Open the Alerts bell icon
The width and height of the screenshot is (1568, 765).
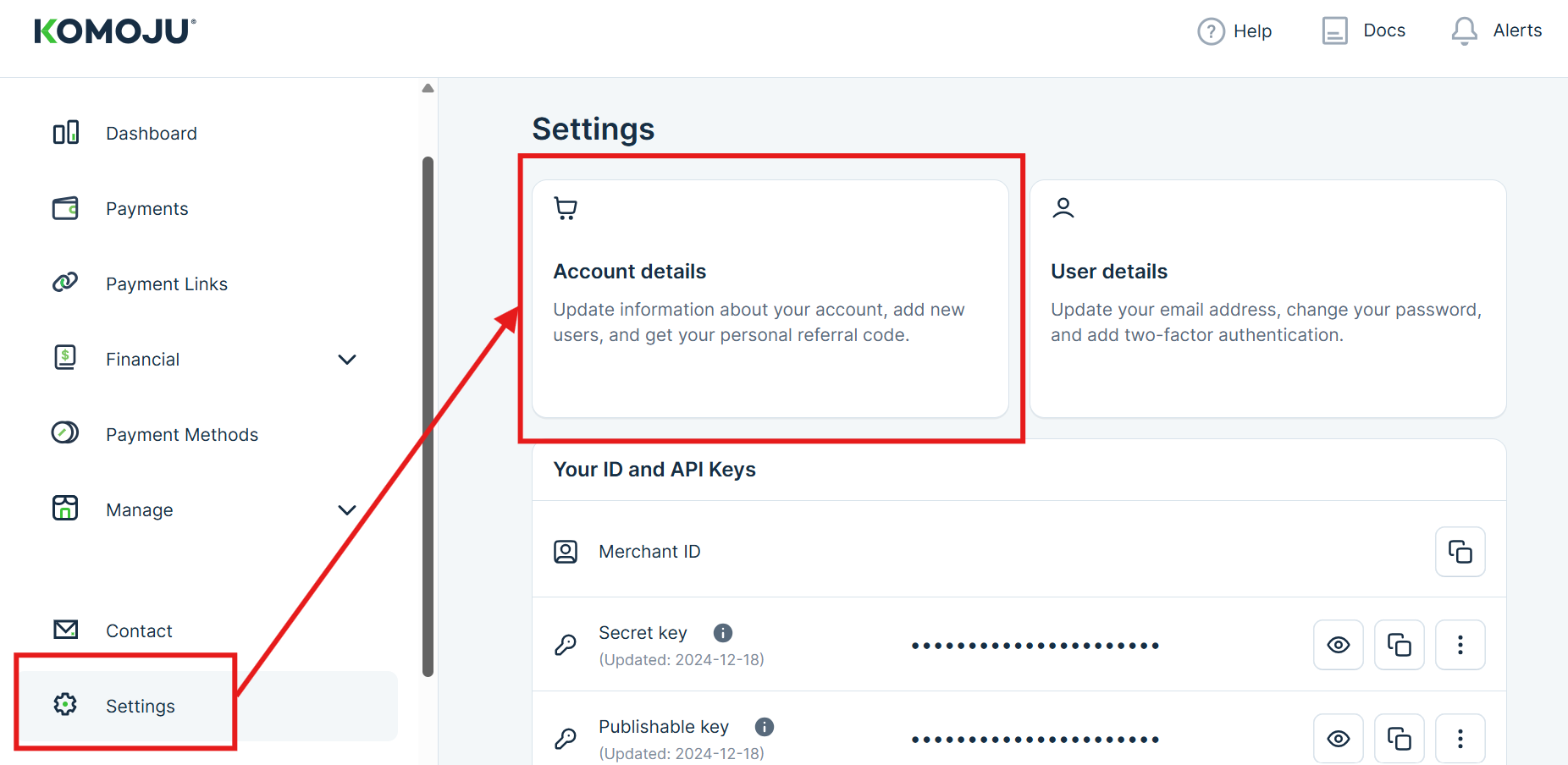coord(1464,31)
